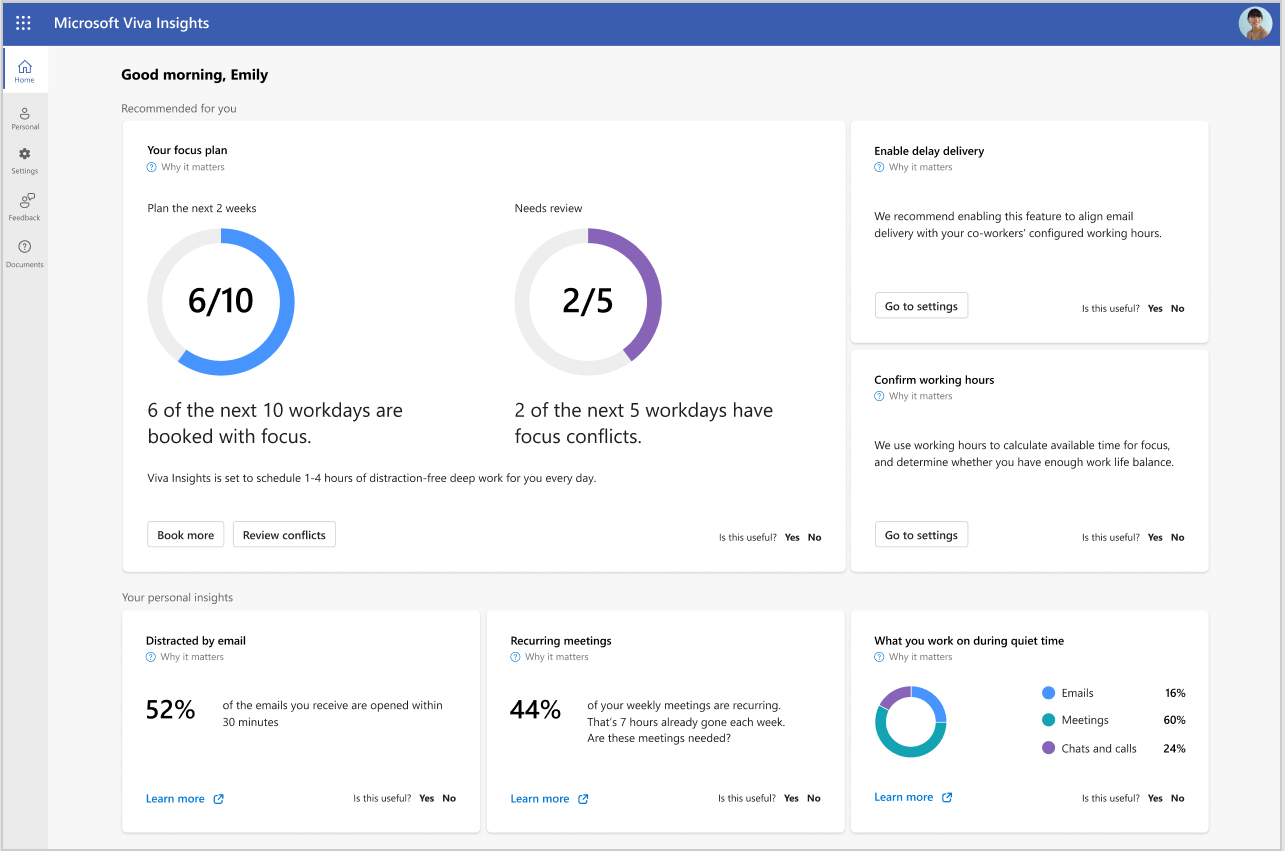Click Why it matters under Recurring meetings
The image size is (1285, 851).
(x=556, y=657)
